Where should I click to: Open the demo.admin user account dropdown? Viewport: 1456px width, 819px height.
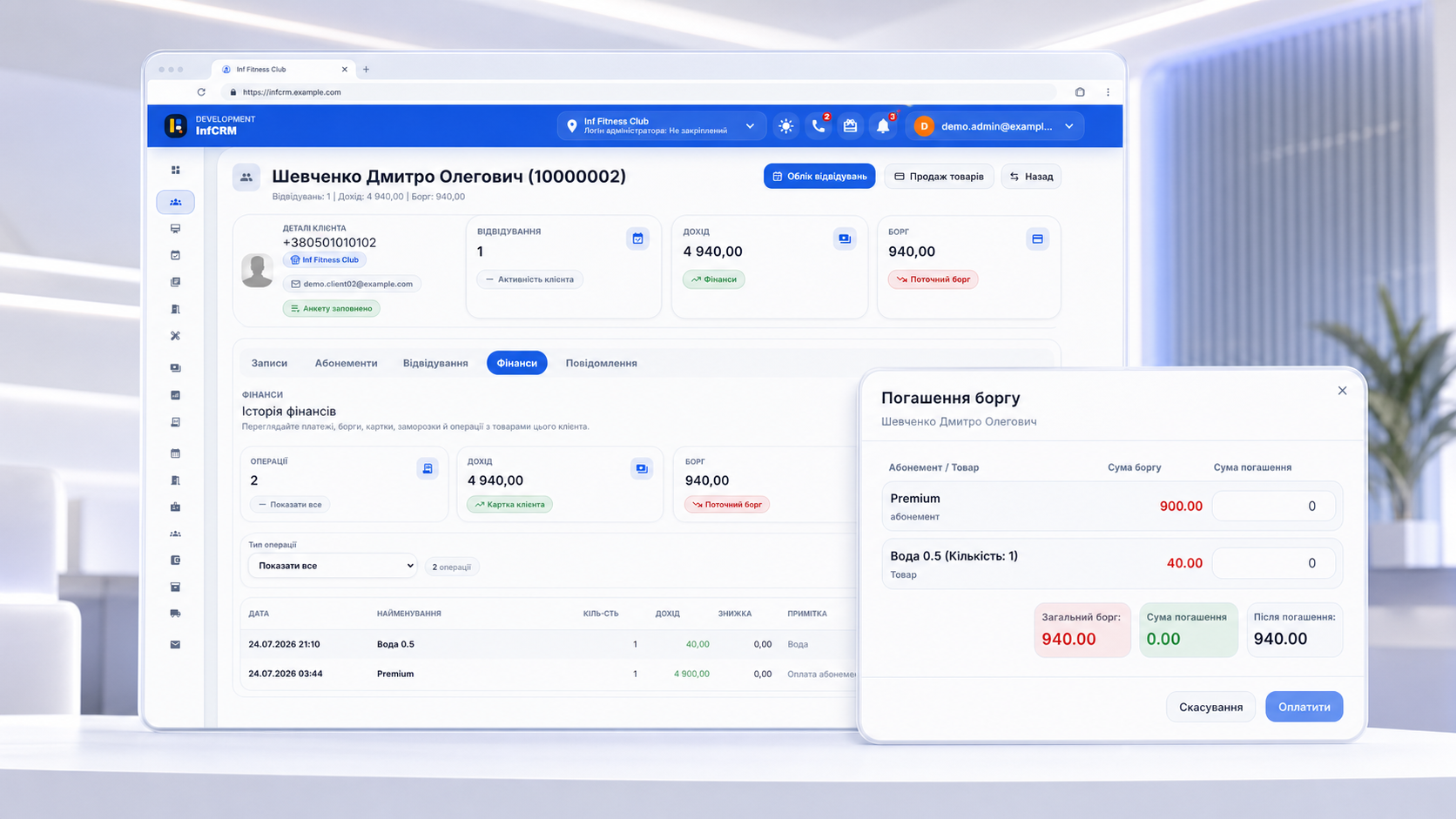tap(995, 126)
